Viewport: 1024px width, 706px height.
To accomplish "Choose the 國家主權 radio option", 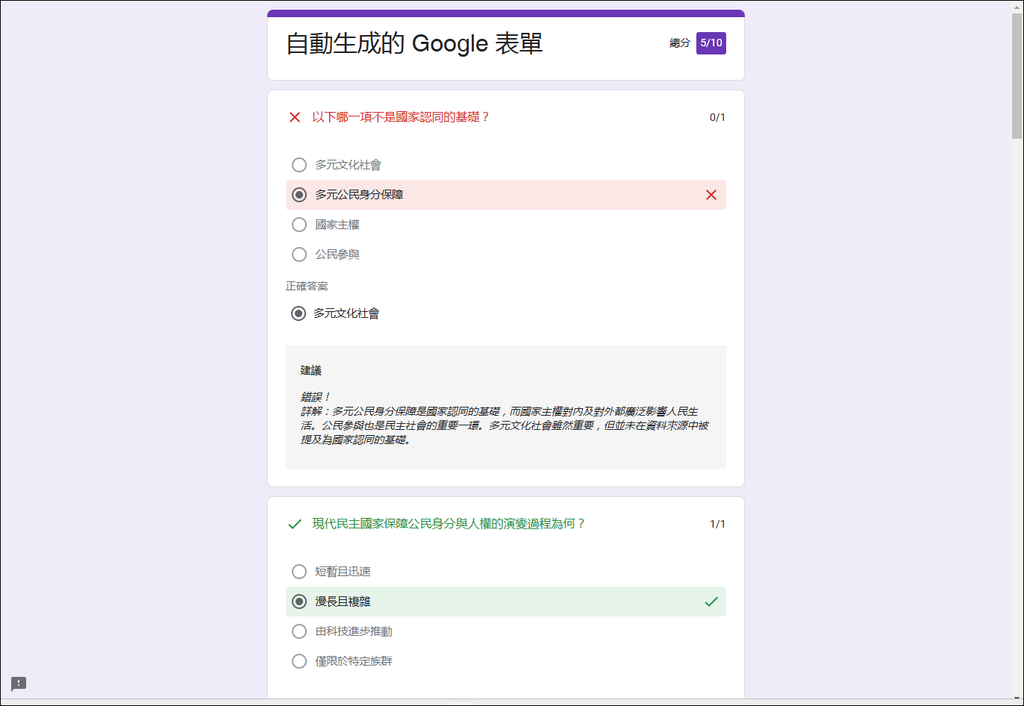I will click(299, 225).
